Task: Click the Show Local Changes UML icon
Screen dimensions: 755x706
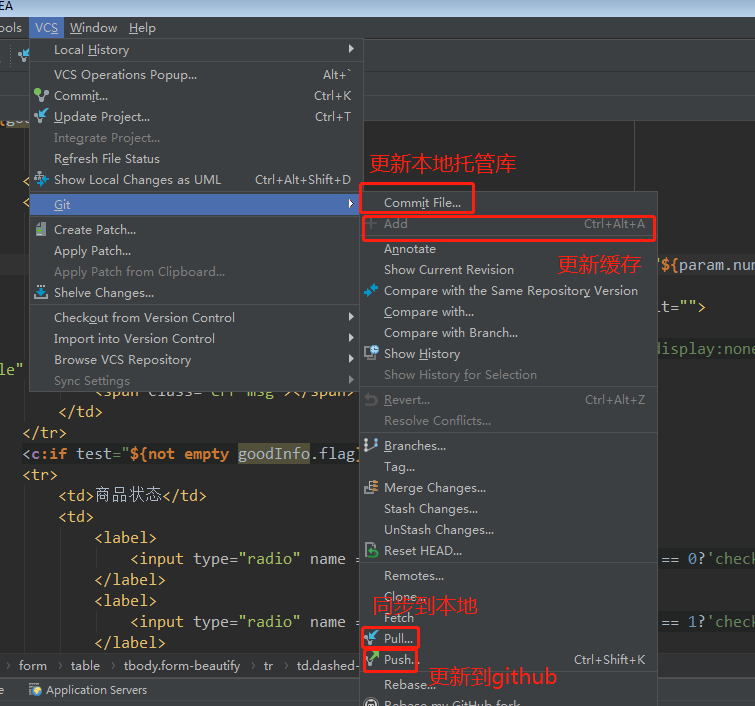Action: pos(41,179)
